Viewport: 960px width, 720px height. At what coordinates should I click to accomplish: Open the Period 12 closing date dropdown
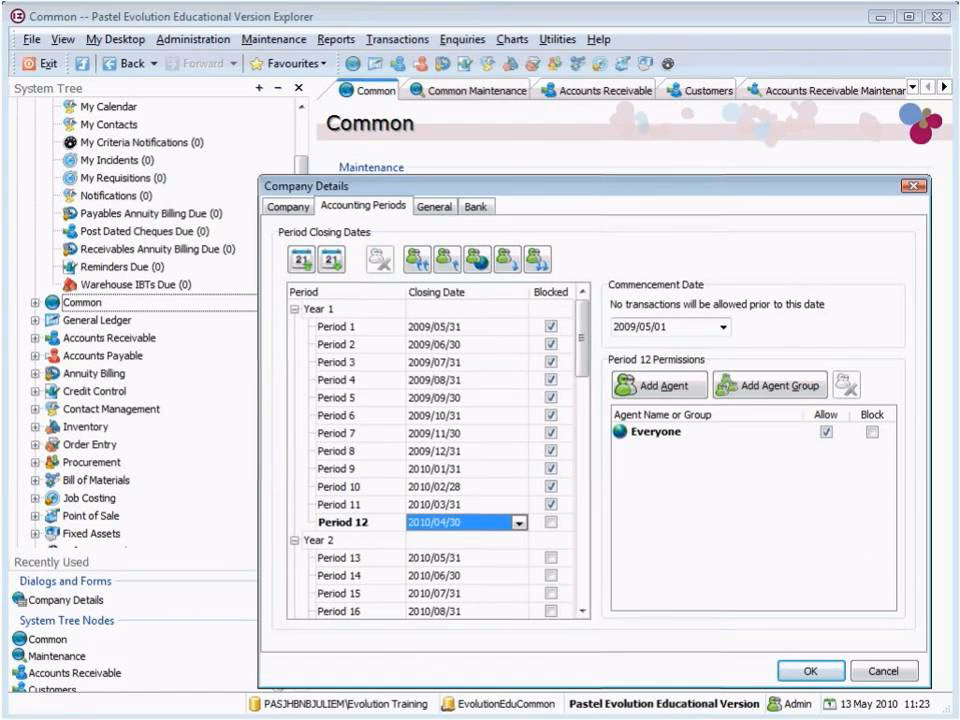pyautogui.click(x=520, y=522)
